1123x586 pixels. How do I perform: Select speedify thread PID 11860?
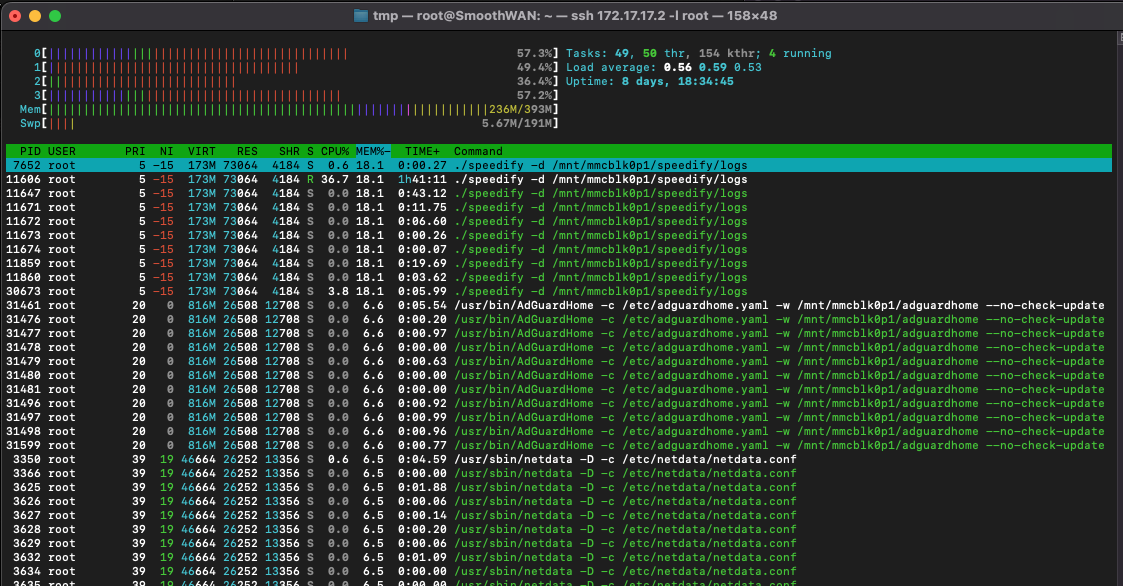coord(559,277)
